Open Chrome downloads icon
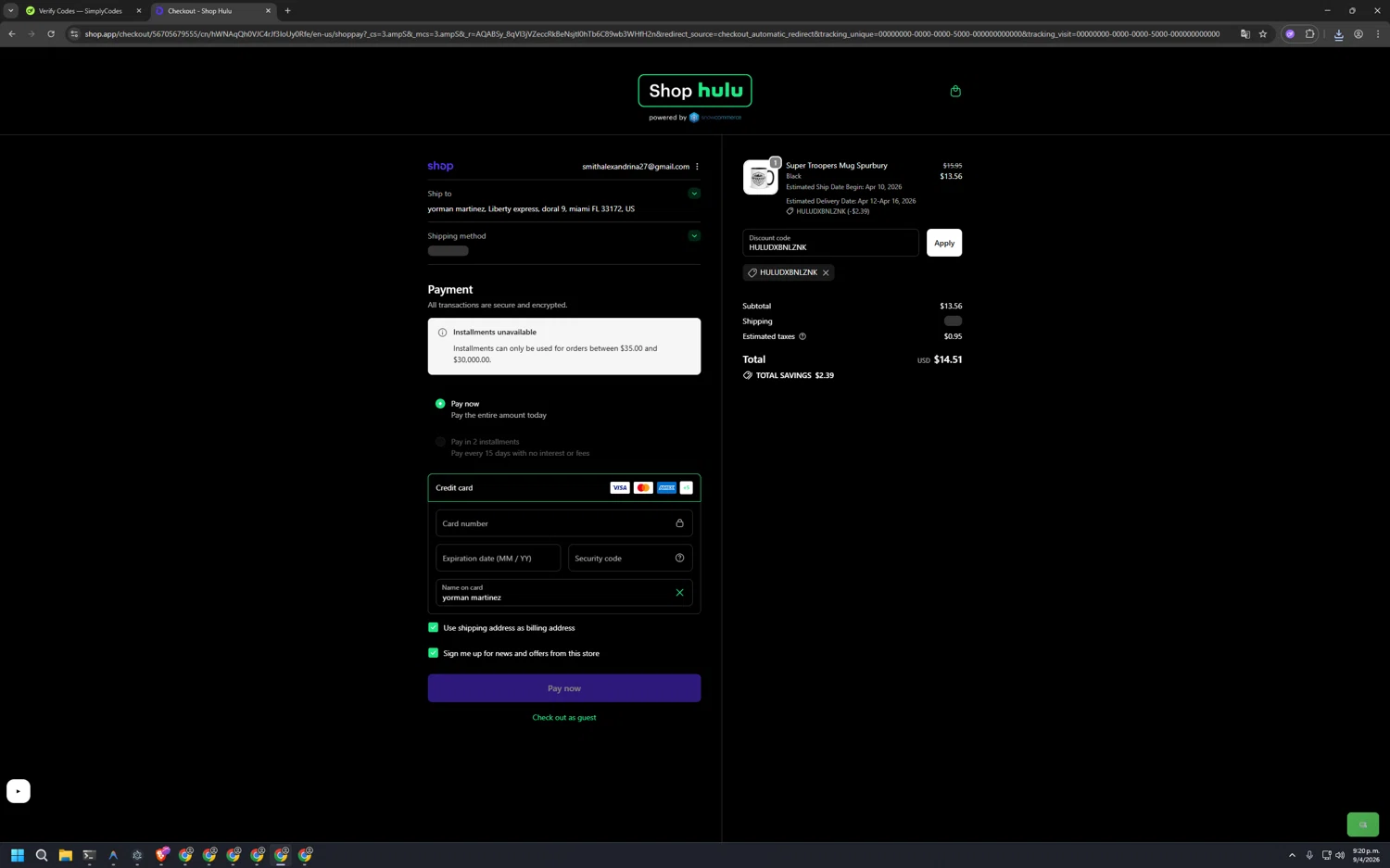1390x868 pixels. coord(1339,34)
